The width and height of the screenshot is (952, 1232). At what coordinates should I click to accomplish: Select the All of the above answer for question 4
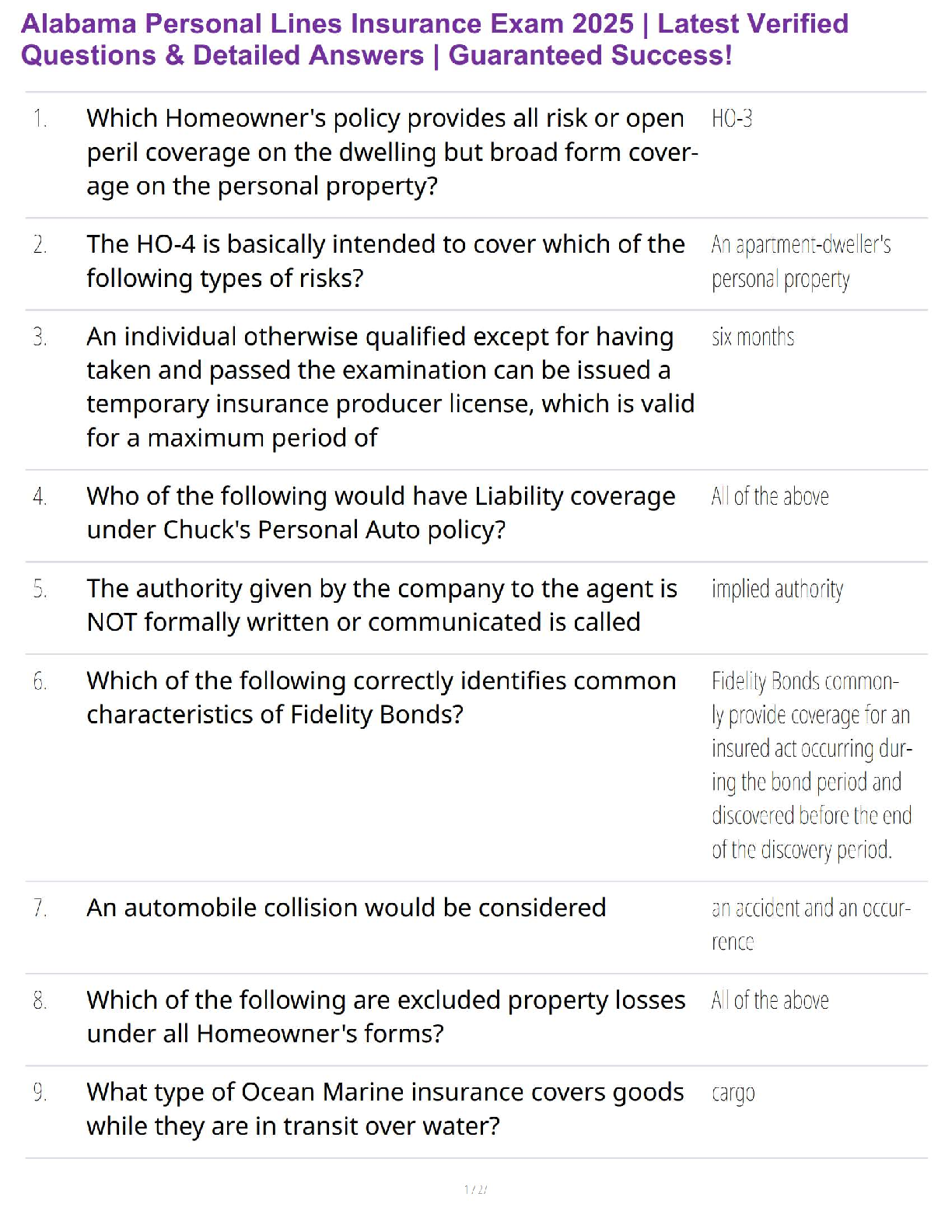[x=770, y=497]
